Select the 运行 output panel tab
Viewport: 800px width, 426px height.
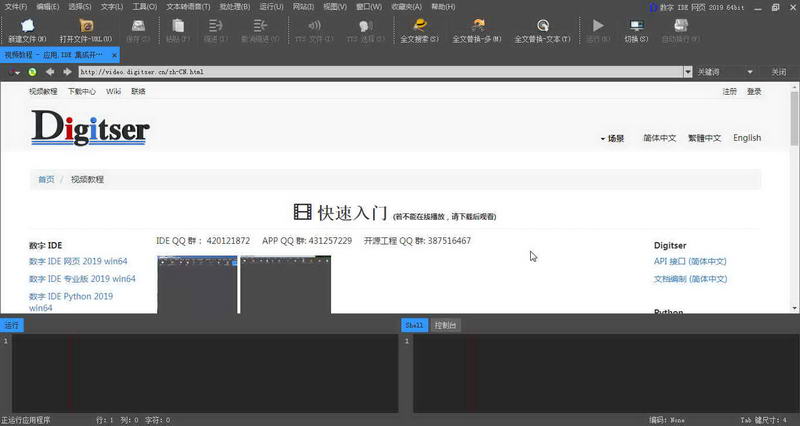11,325
